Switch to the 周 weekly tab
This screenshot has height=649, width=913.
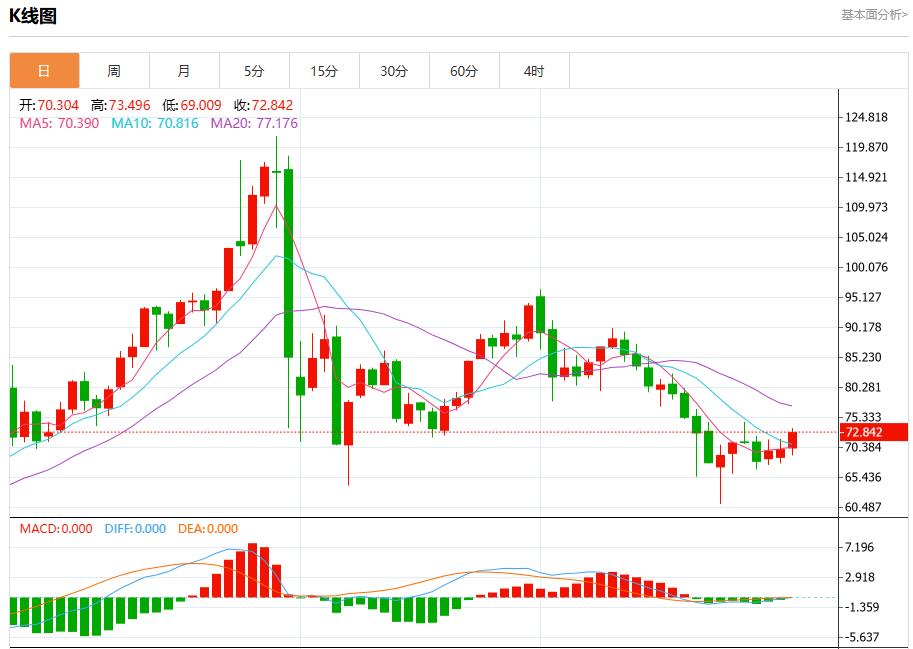(x=114, y=71)
